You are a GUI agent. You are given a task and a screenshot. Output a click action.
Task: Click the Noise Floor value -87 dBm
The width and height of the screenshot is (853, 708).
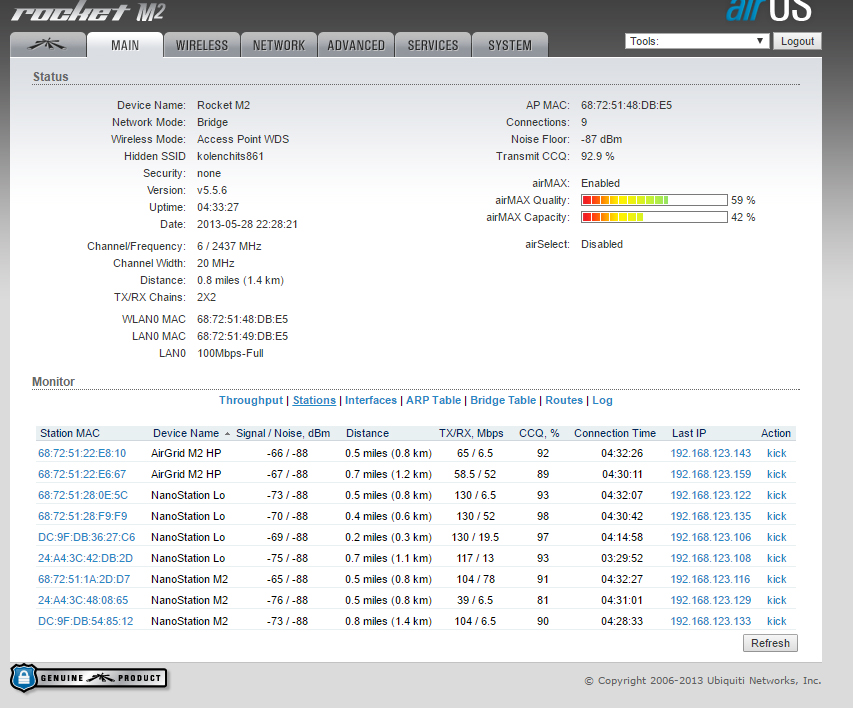point(601,139)
